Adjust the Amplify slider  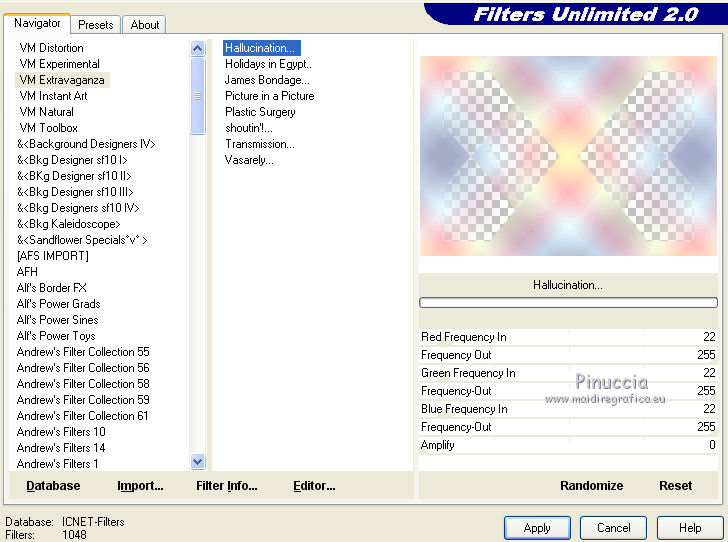pyautogui.click(x=568, y=445)
